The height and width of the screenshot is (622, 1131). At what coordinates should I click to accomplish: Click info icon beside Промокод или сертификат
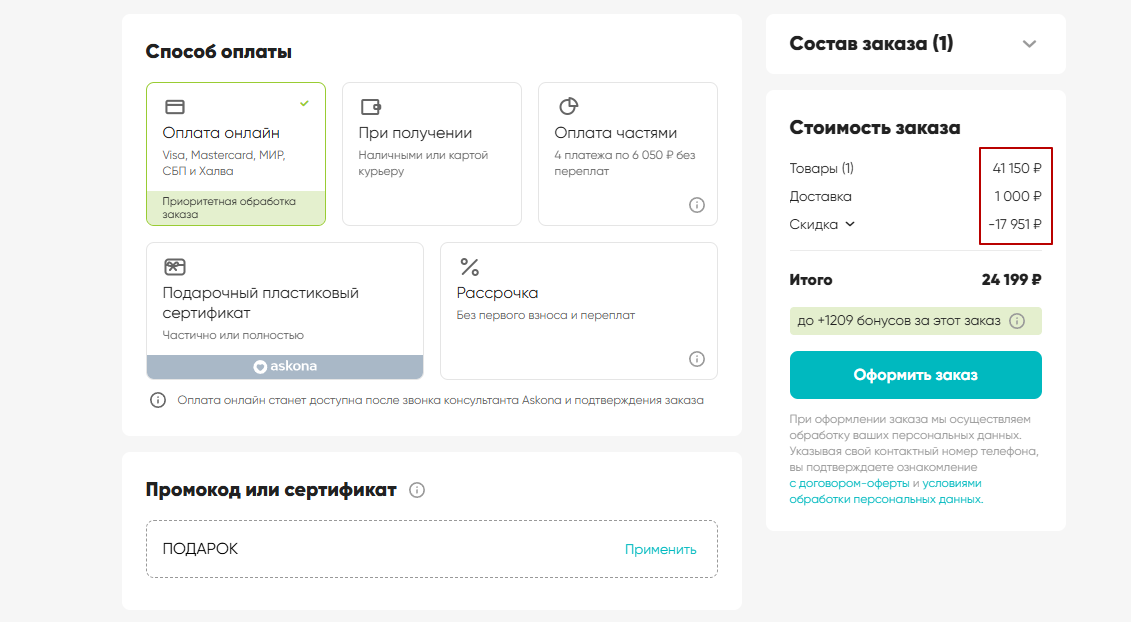pyautogui.click(x=417, y=490)
